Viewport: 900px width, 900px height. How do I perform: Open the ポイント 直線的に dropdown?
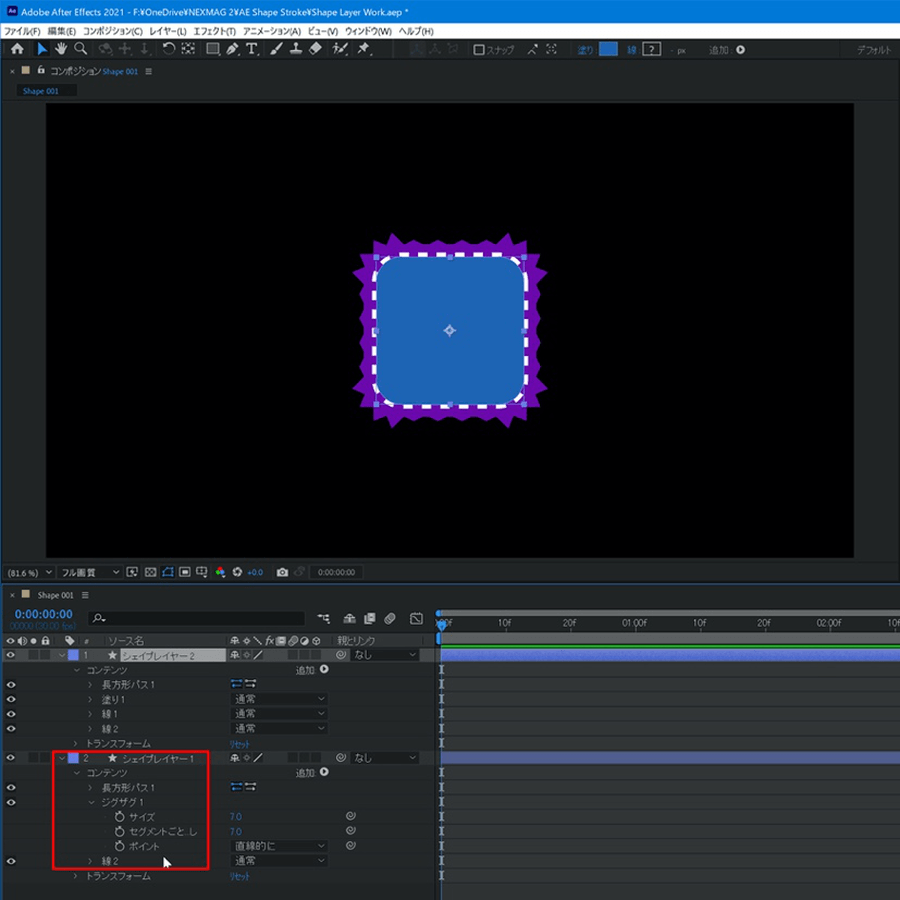click(279, 846)
